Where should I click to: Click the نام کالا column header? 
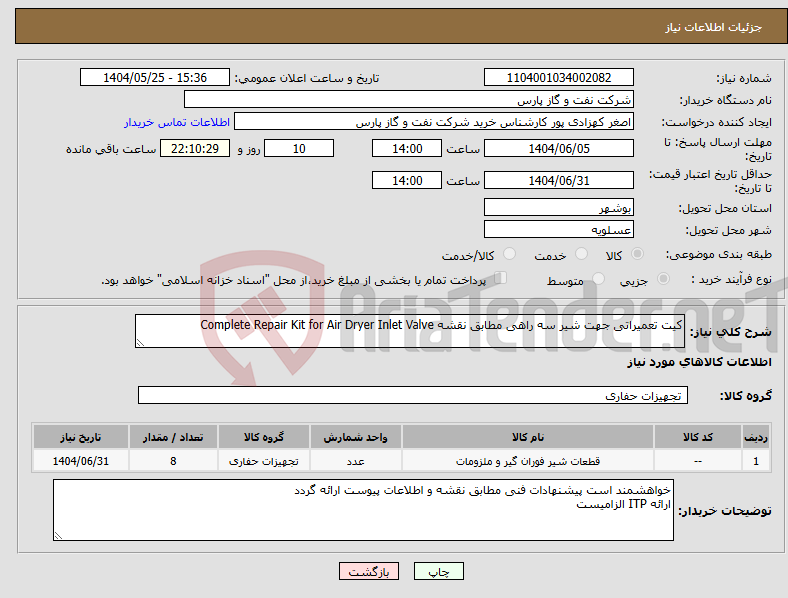(528, 437)
